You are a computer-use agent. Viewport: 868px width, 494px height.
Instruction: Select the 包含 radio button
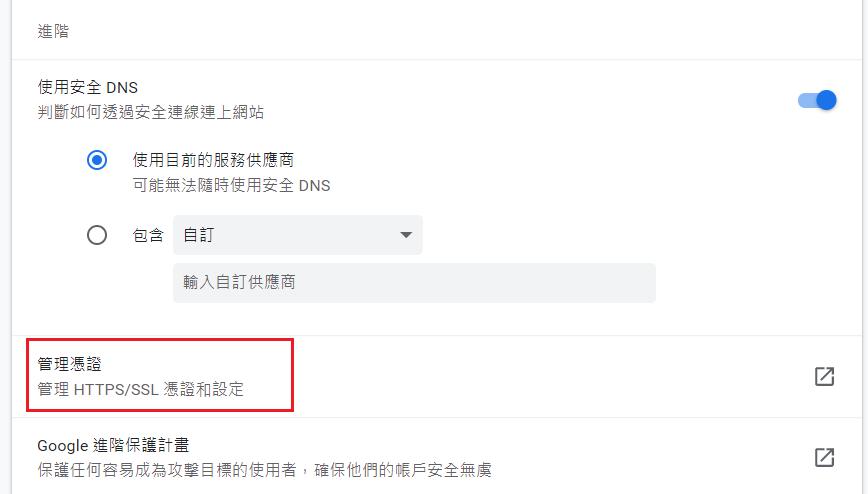point(97,235)
